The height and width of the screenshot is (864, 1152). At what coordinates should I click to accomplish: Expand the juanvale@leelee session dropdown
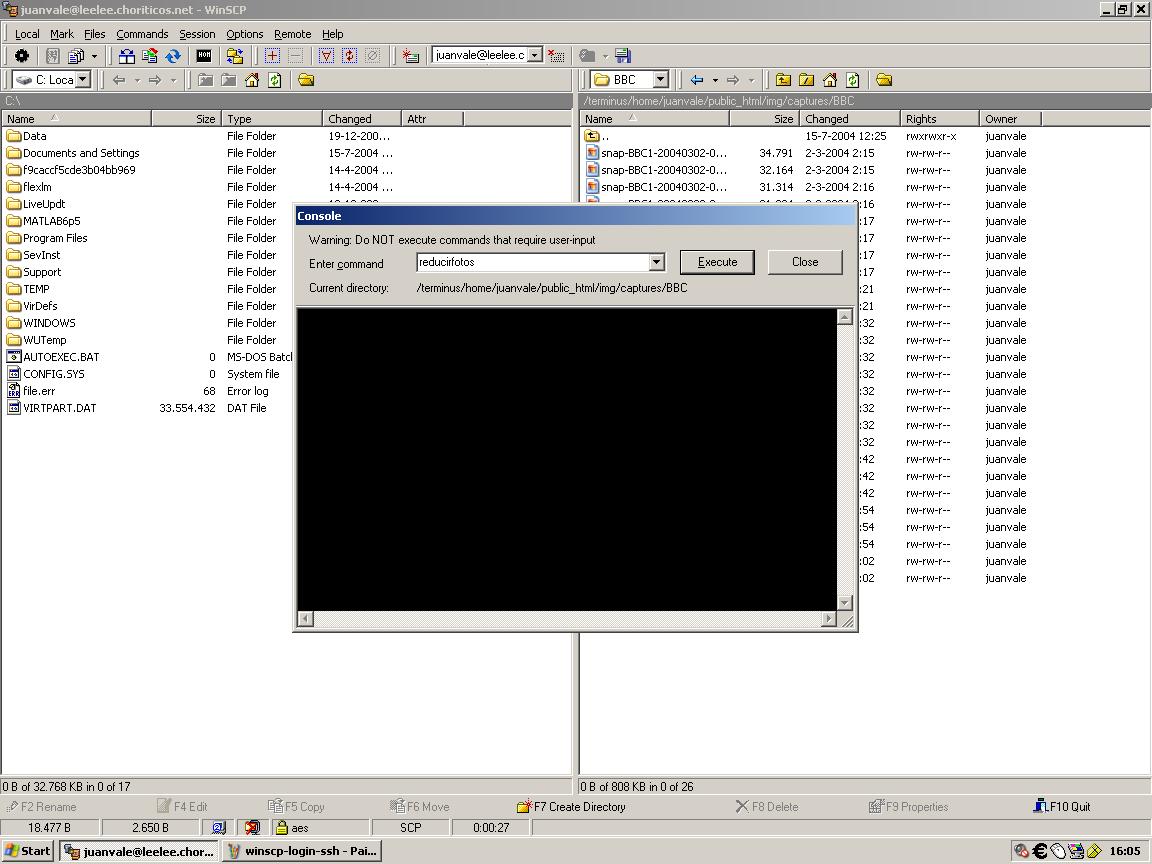(535, 55)
